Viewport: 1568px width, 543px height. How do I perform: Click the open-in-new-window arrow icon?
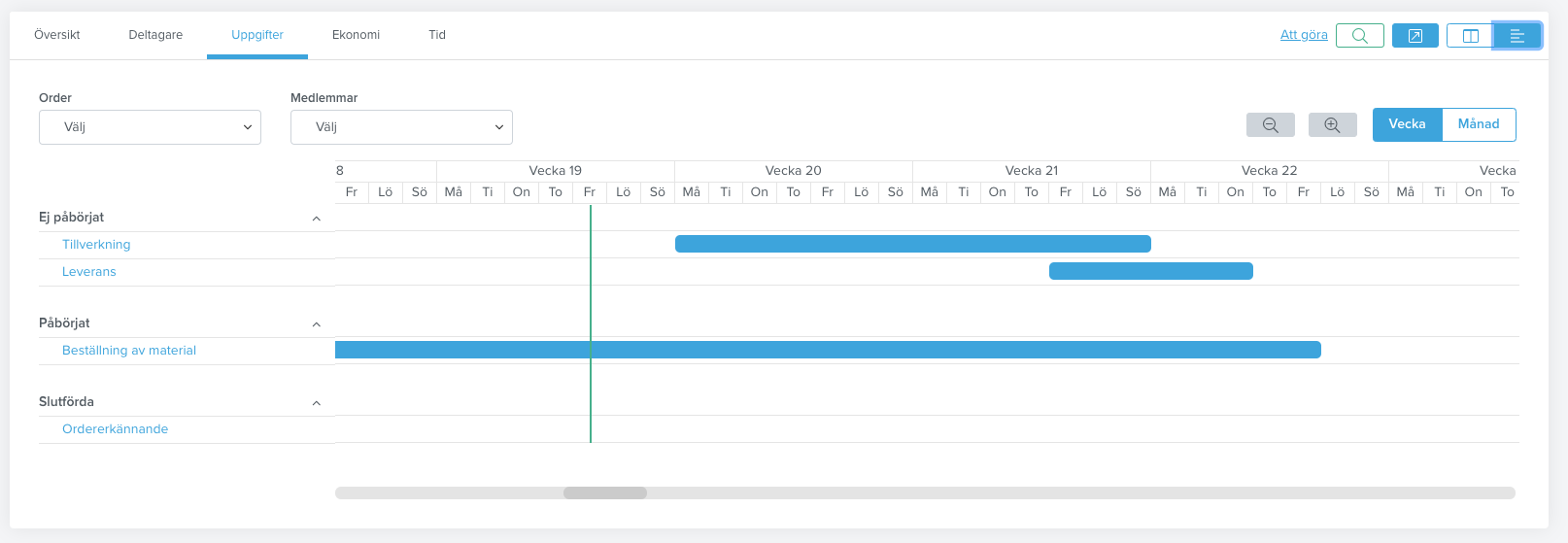tap(1415, 36)
